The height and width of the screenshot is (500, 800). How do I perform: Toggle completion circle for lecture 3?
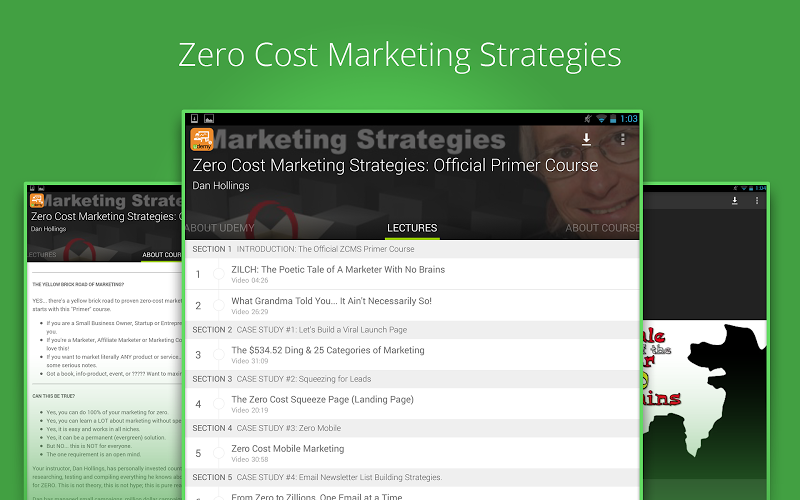(219, 355)
